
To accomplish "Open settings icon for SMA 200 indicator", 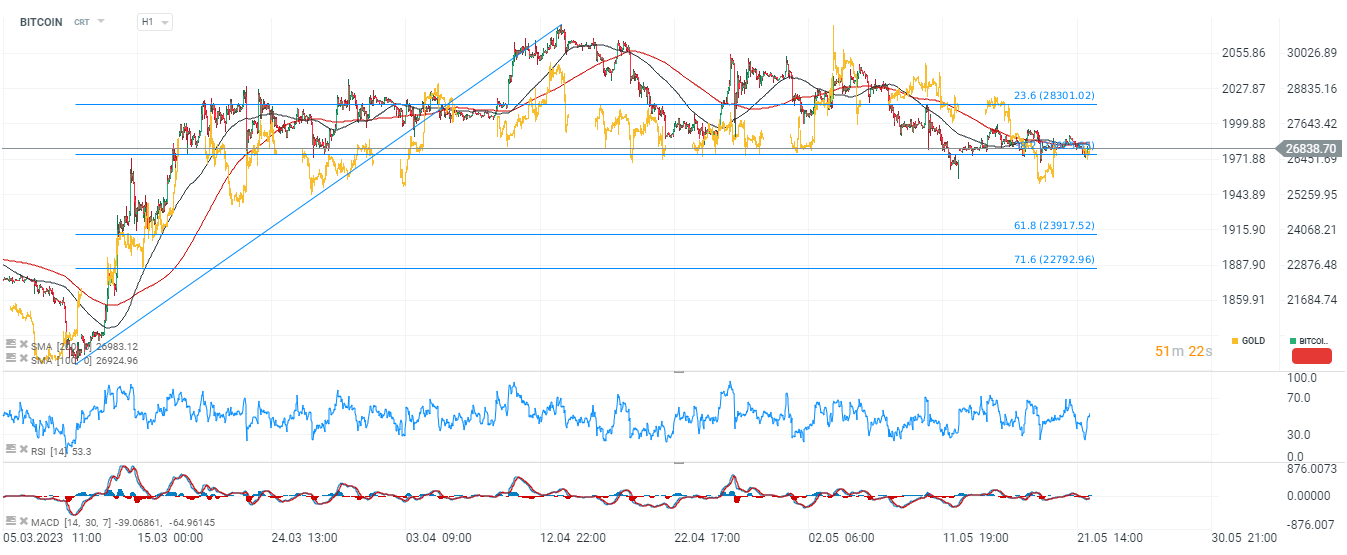I will [10, 345].
